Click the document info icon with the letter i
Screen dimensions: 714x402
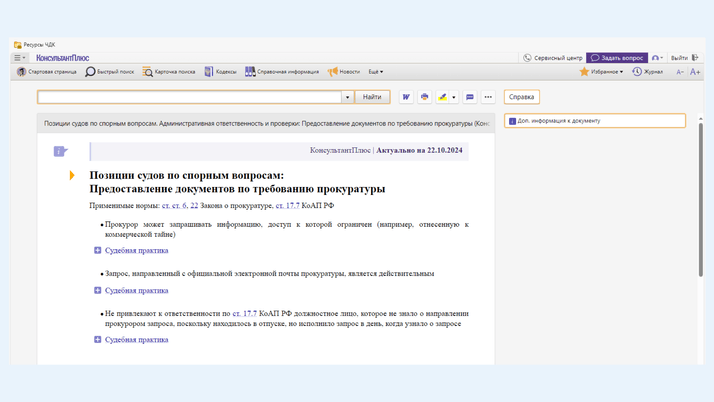tap(60, 151)
